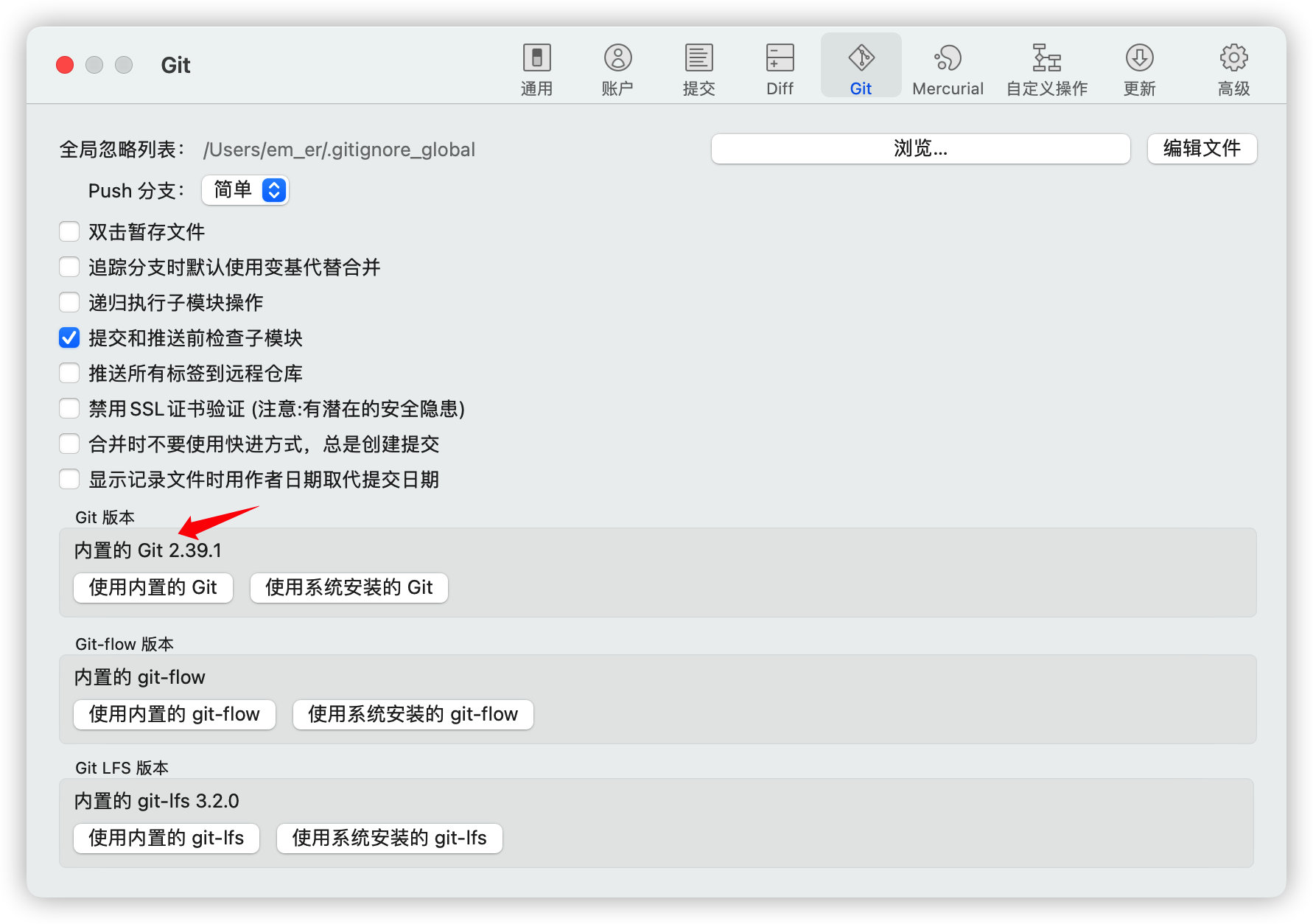
Task: Click the 内置的 Git 2.39.1 version text
Action: click(x=148, y=550)
